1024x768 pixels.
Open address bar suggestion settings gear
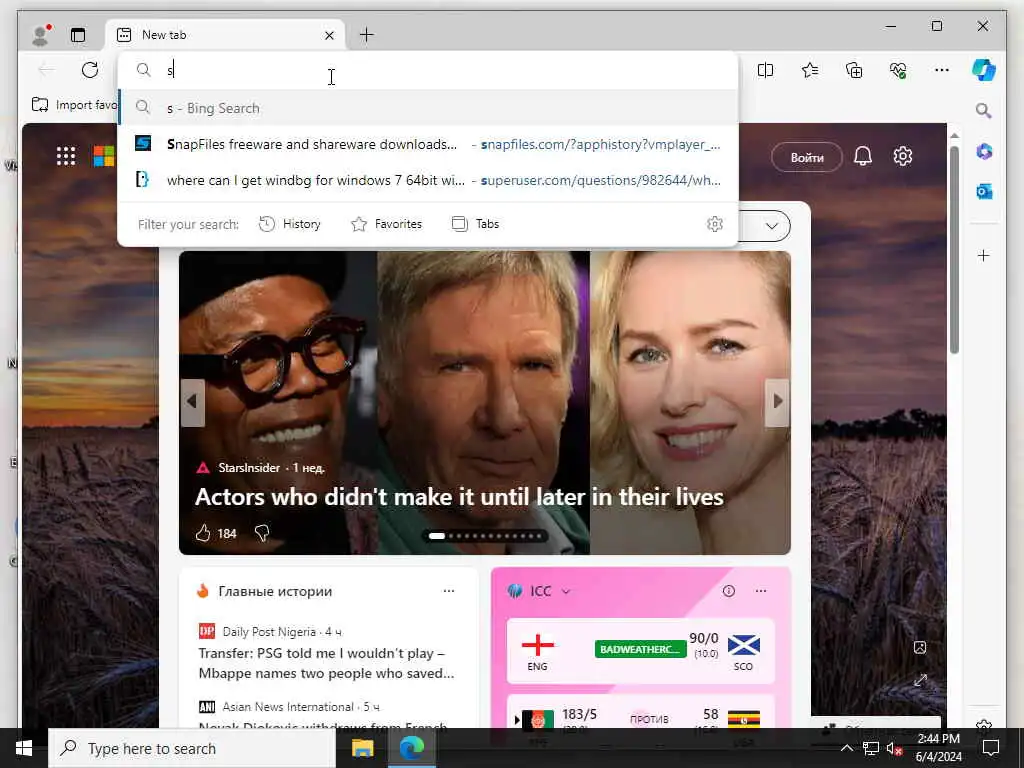click(x=715, y=224)
